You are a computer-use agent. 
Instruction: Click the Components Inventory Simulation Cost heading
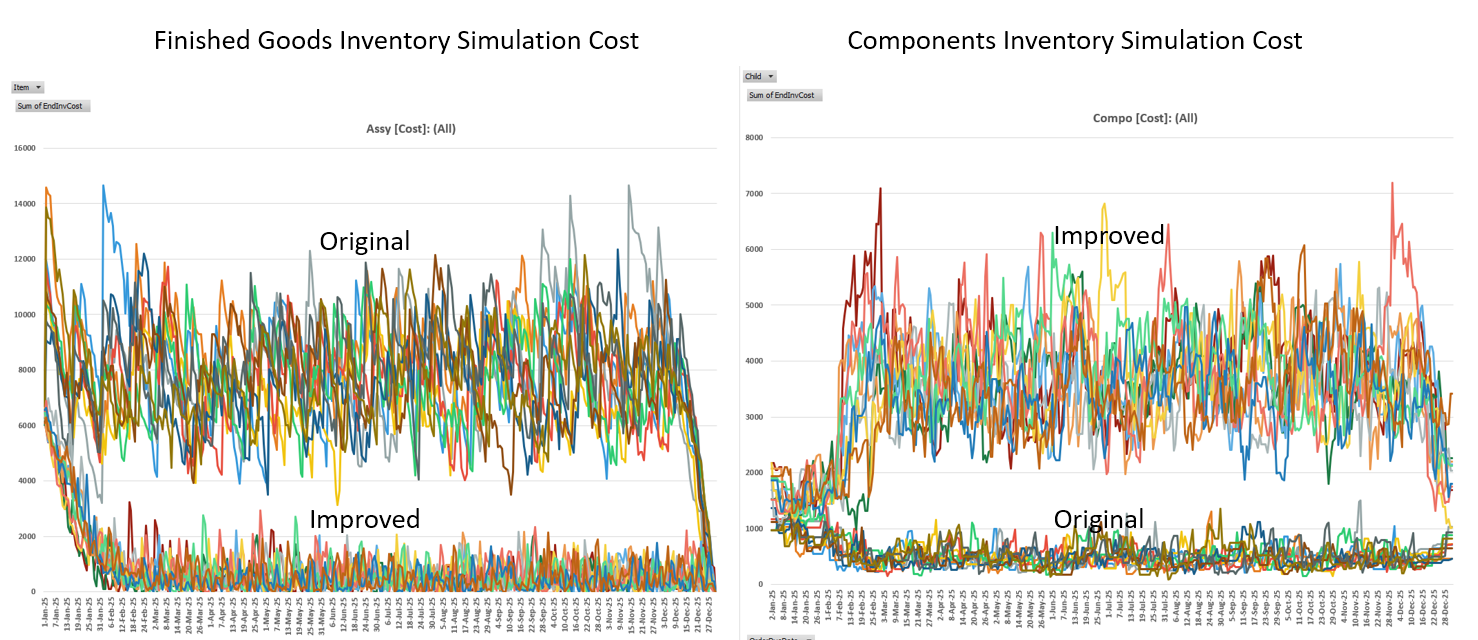[x=1074, y=41]
